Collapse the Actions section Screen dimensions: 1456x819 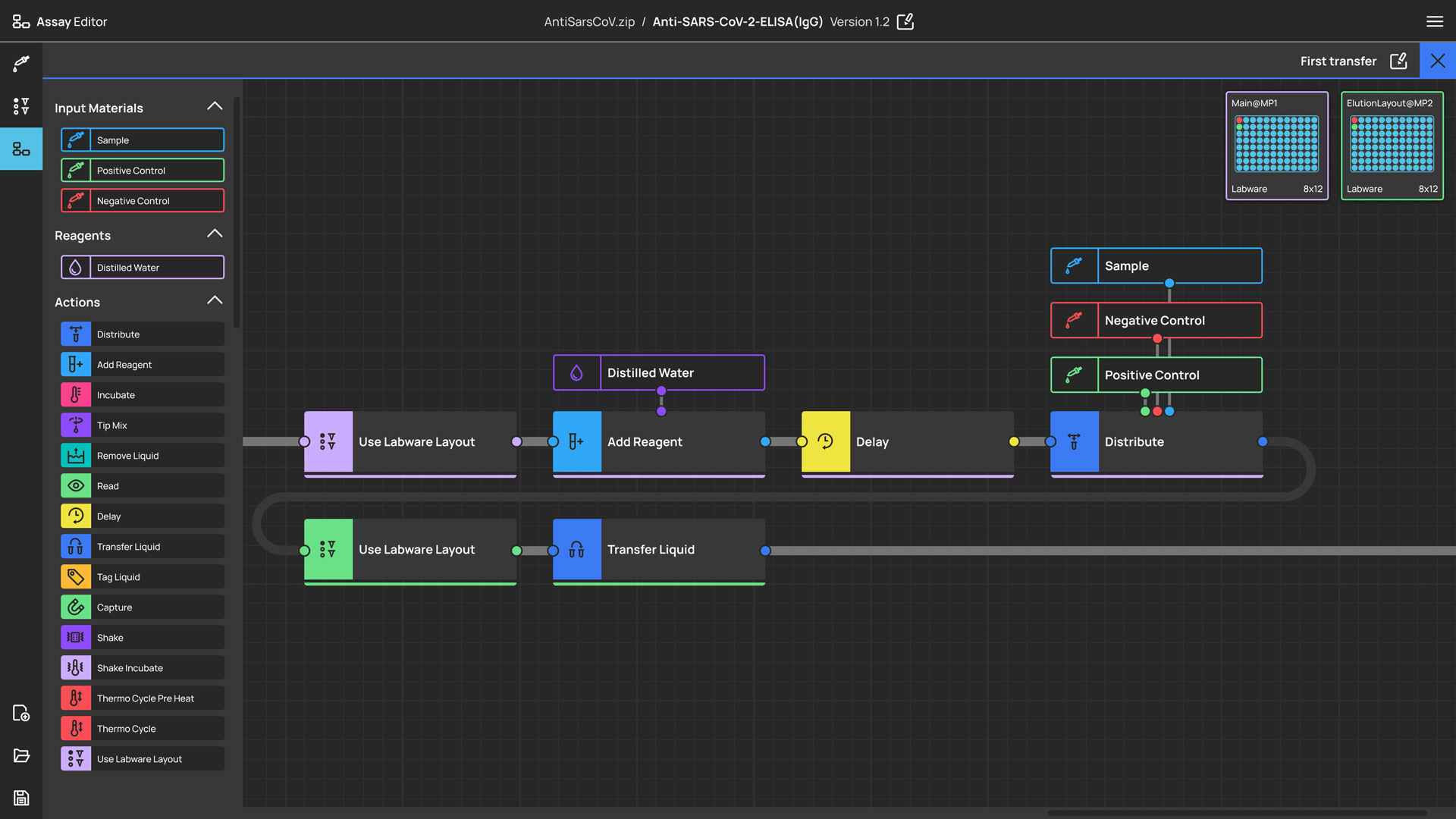215,300
